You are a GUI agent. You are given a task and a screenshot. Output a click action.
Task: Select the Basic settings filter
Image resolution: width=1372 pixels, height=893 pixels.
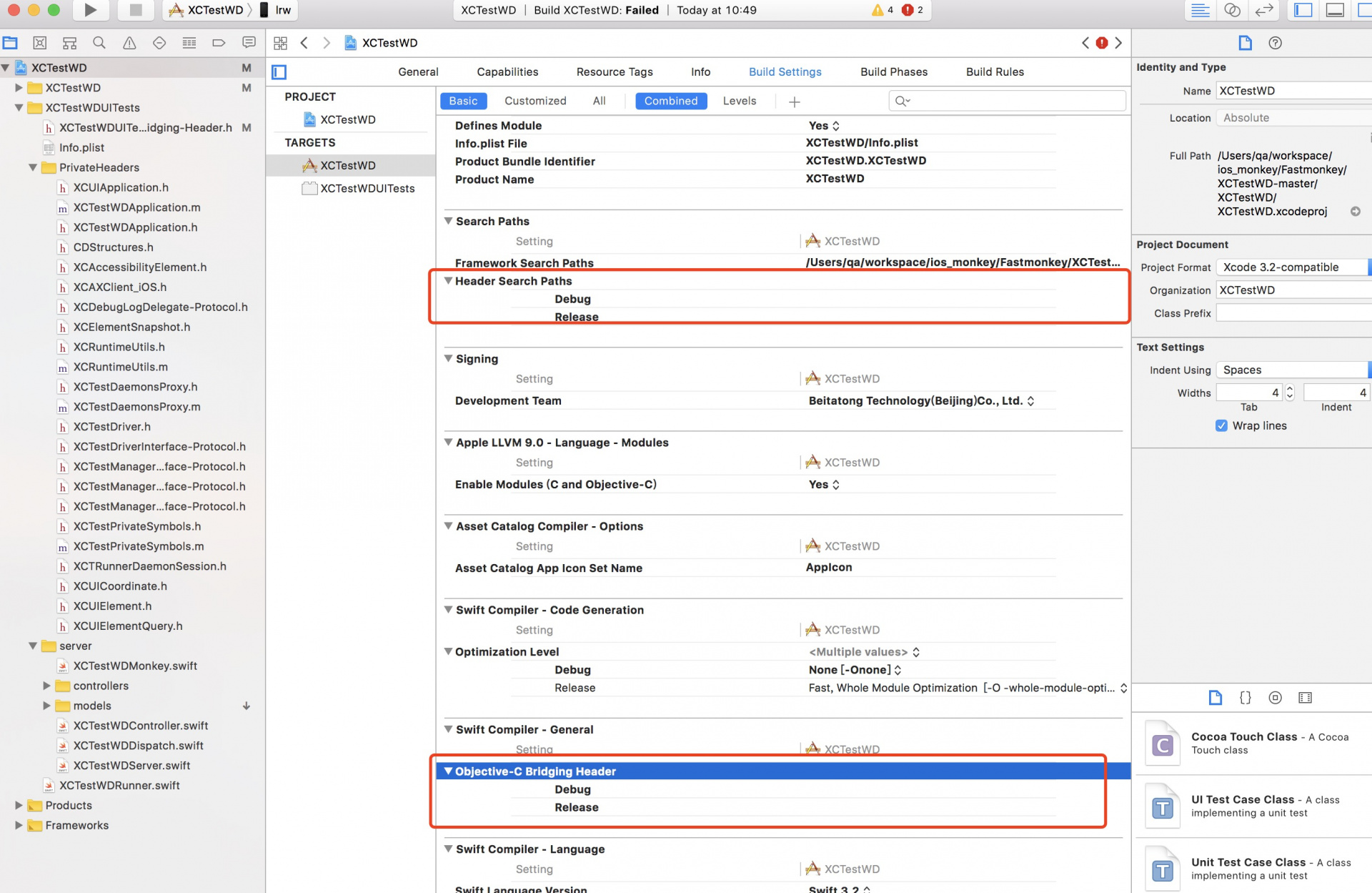[463, 101]
